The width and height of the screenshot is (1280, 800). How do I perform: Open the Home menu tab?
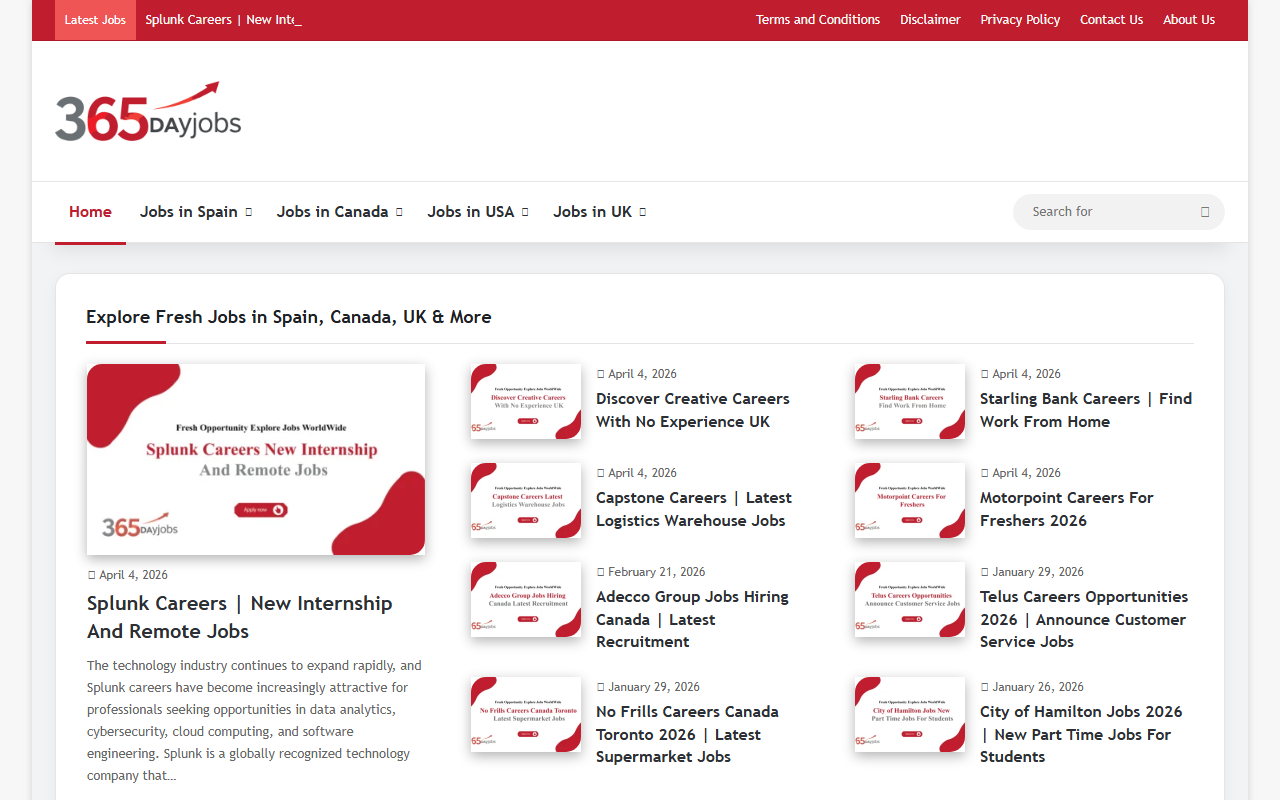point(90,212)
